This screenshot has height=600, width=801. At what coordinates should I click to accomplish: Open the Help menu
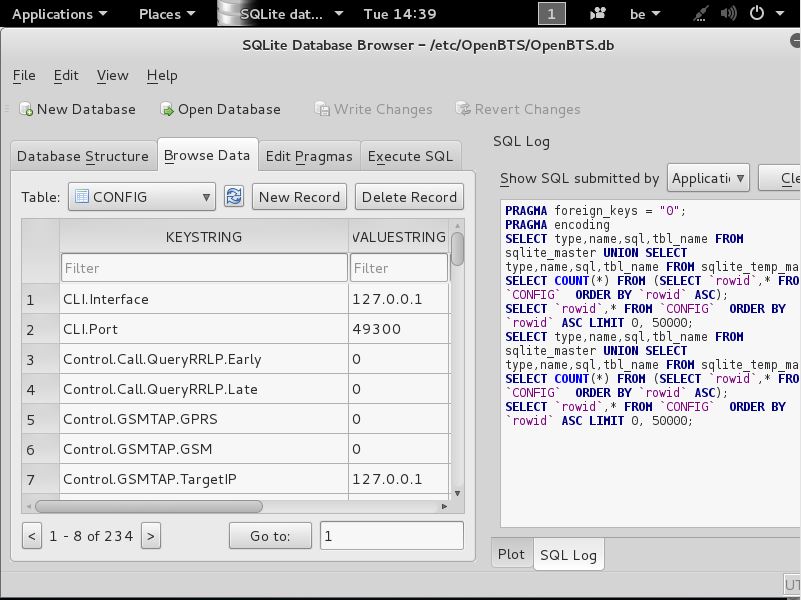click(162, 76)
